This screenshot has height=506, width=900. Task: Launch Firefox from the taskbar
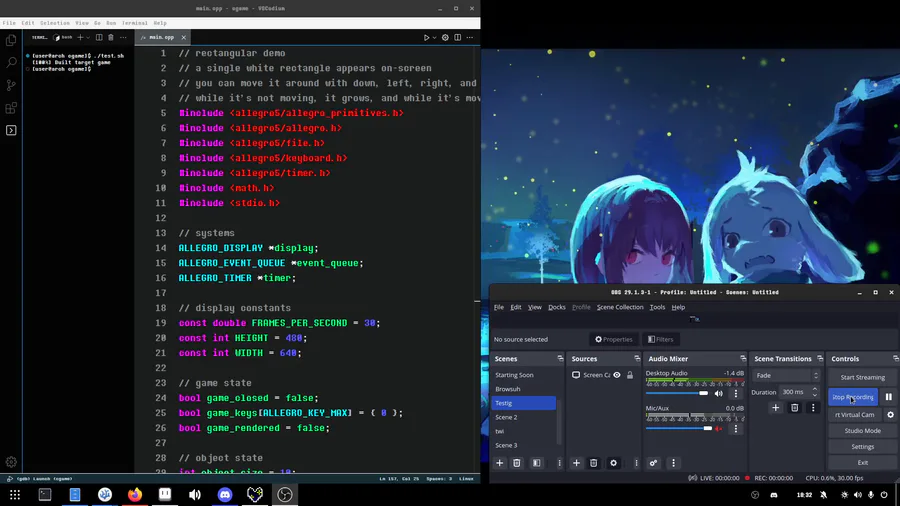pyautogui.click(x=135, y=495)
